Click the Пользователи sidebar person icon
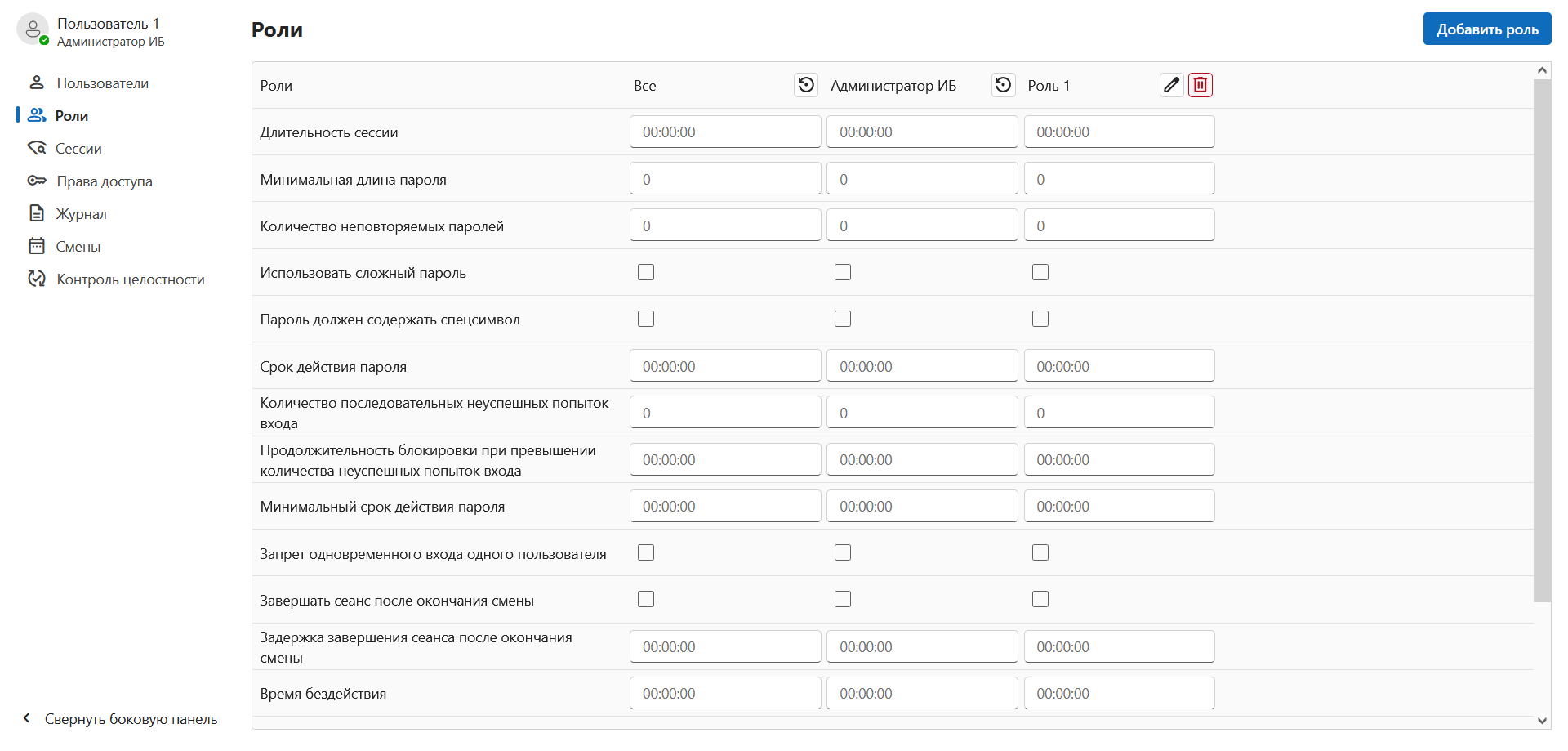Viewport: 1568px width, 751px height. coord(37,83)
